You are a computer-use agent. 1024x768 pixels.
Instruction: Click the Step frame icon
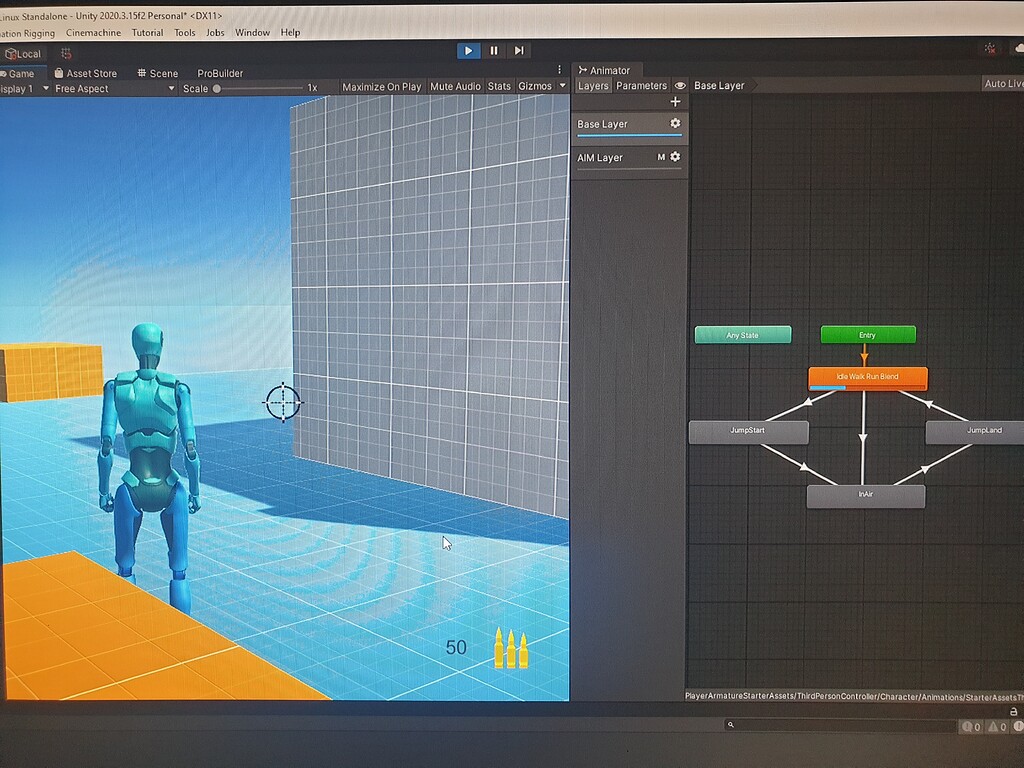tap(518, 50)
